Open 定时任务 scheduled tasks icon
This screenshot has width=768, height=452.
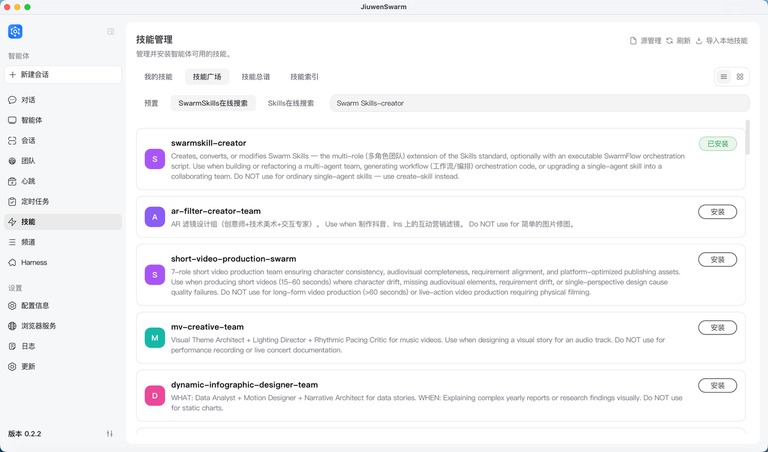[x=12, y=201]
